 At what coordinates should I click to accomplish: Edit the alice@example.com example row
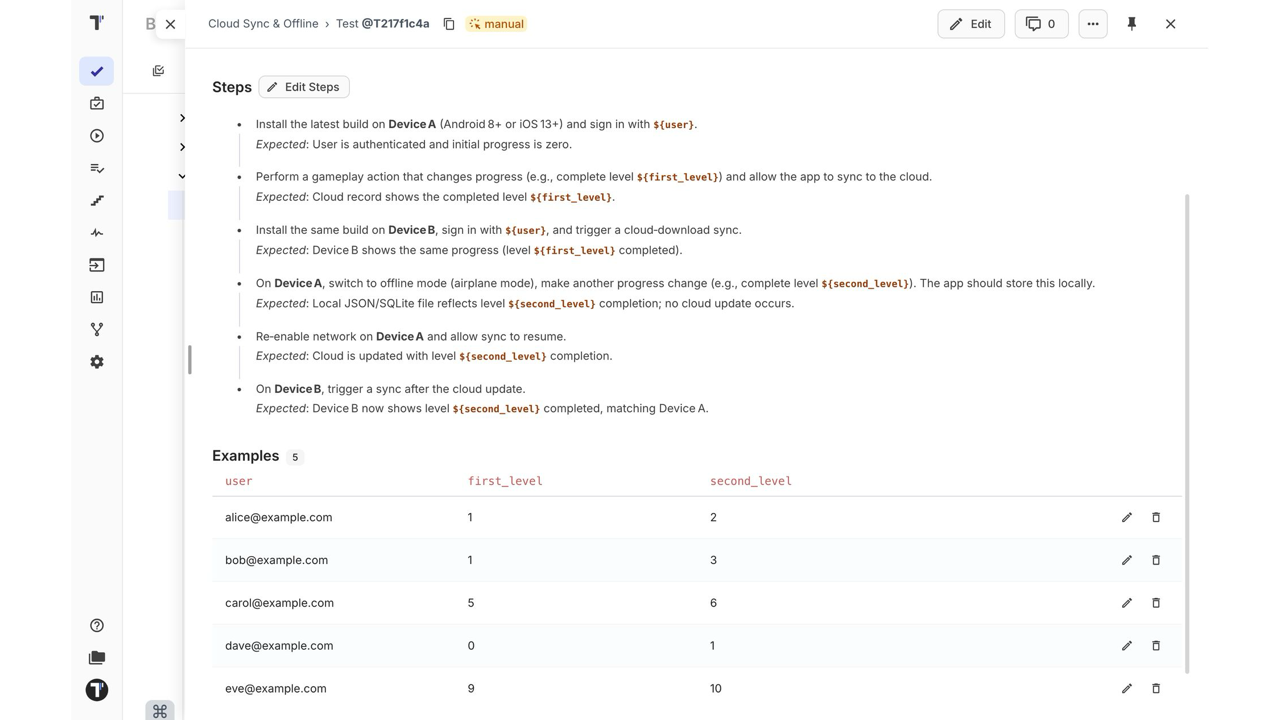point(1127,518)
